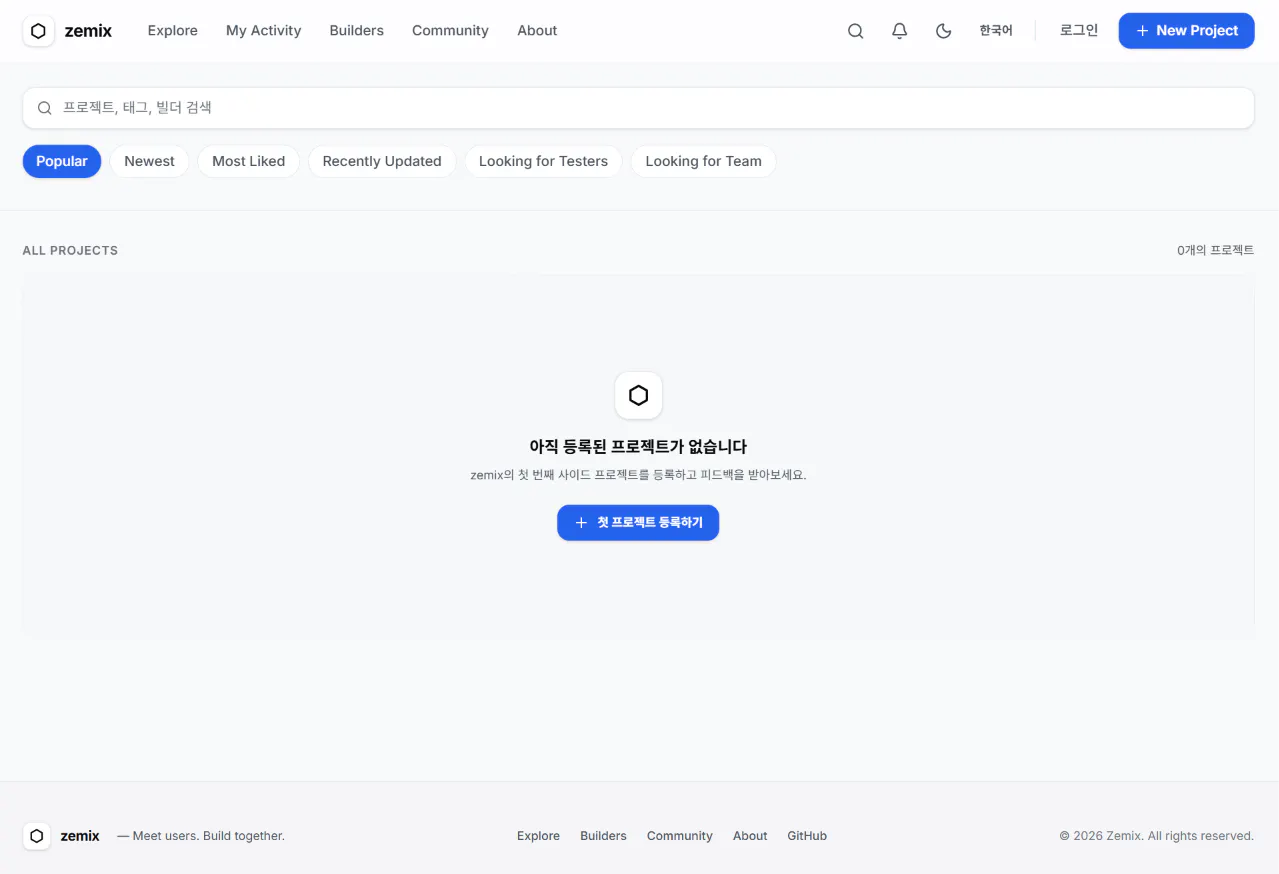The image size is (1279, 874).
Task: Open Community in the top navigation
Action: point(450,31)
